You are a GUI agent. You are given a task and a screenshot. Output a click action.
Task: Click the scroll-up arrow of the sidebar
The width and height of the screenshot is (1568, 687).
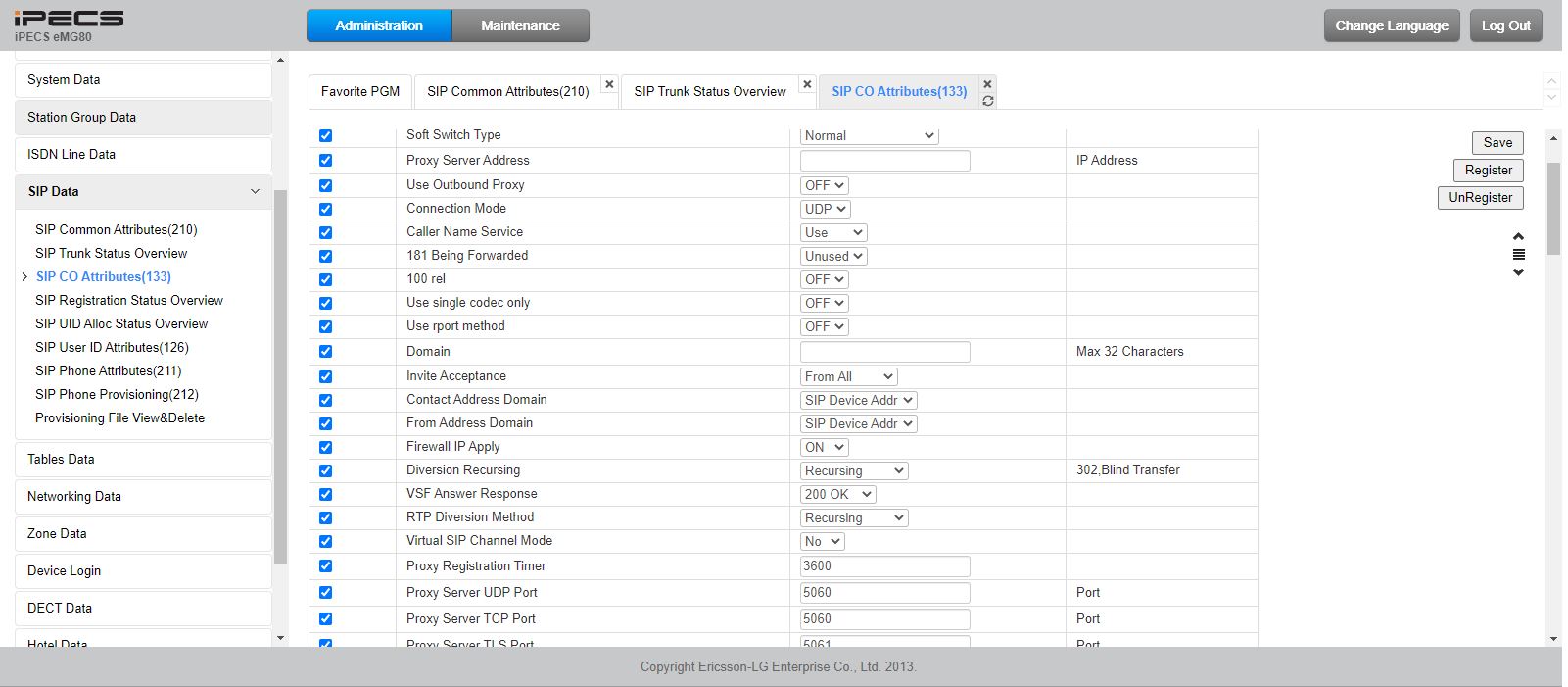(x=280, y=61)
